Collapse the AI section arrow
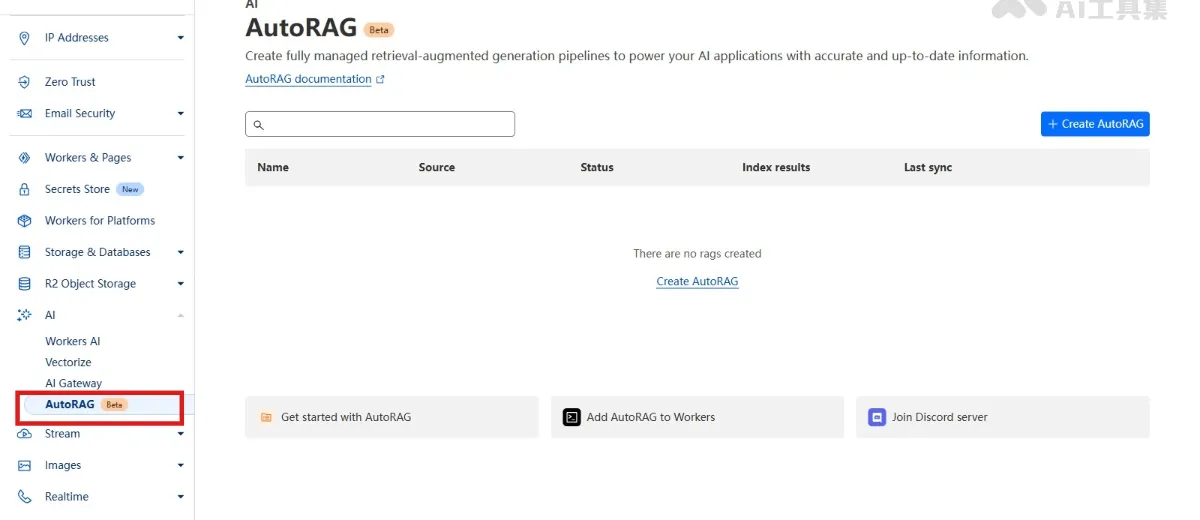Viewport: 1200px width, 520px height. 181,315
